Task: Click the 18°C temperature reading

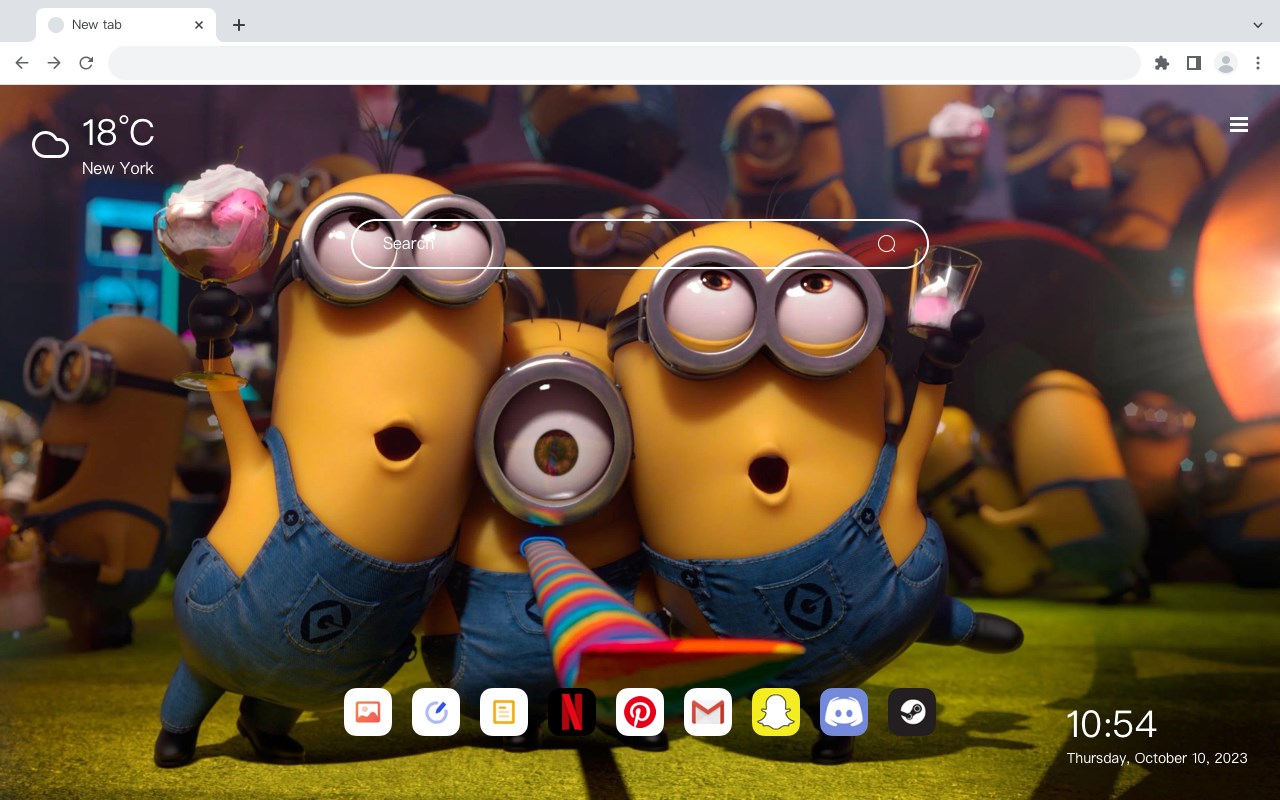Action: click(x=118, y=133)
